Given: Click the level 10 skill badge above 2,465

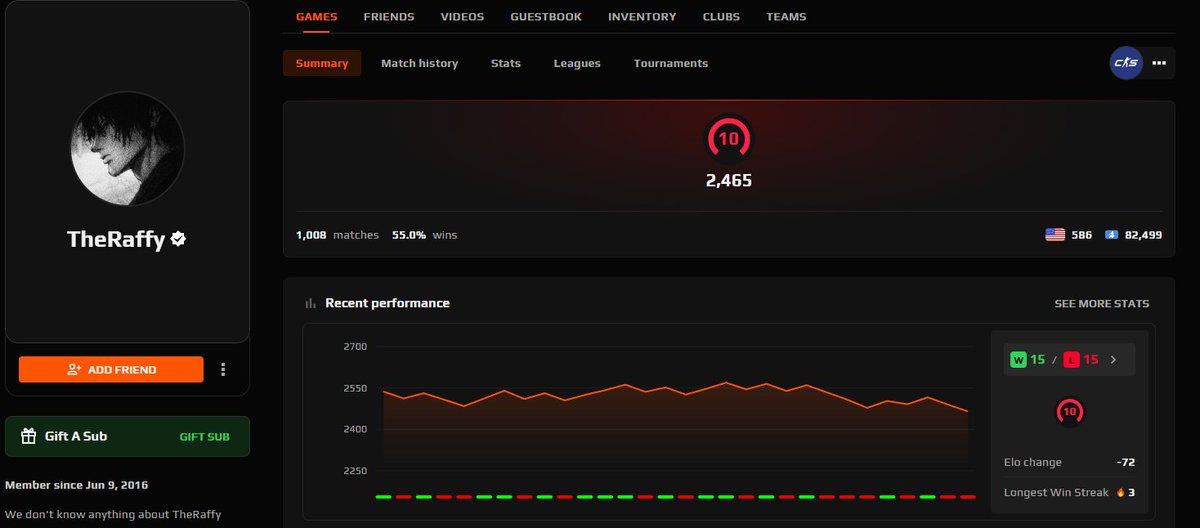Looking at the screenshot, I should [729, 140].
